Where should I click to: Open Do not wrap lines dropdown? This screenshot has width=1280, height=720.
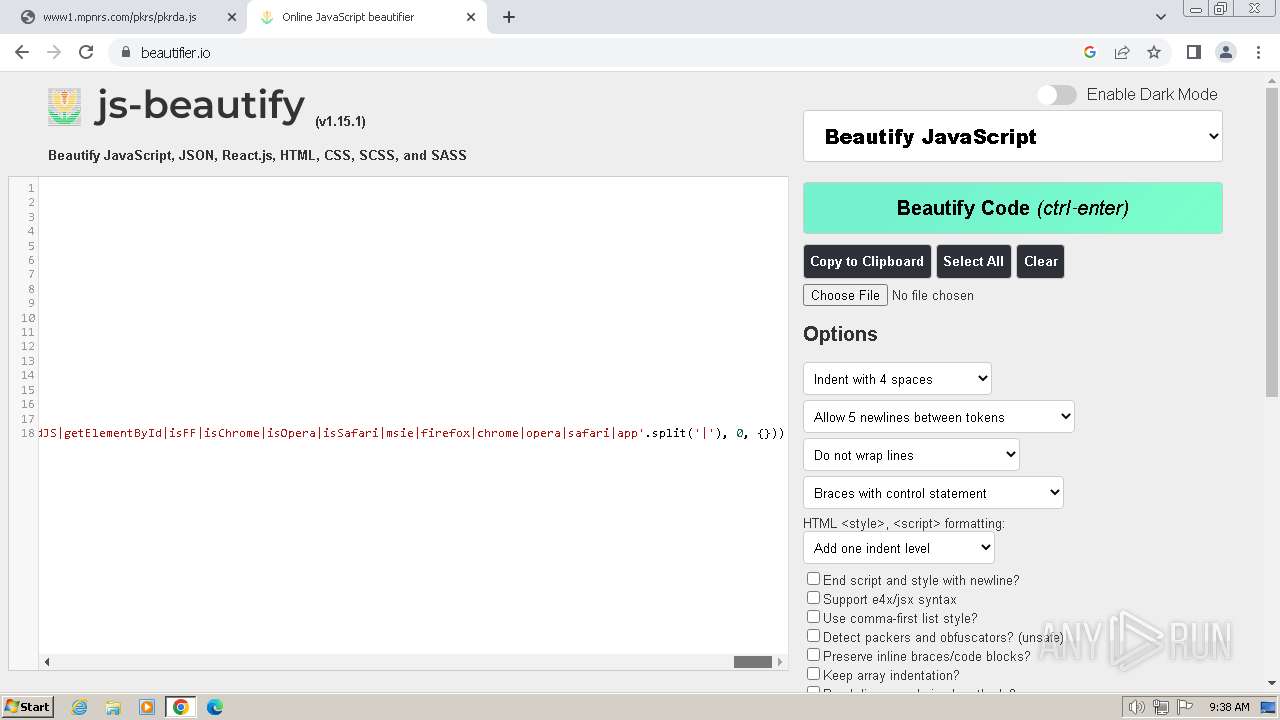click(911, 455)
